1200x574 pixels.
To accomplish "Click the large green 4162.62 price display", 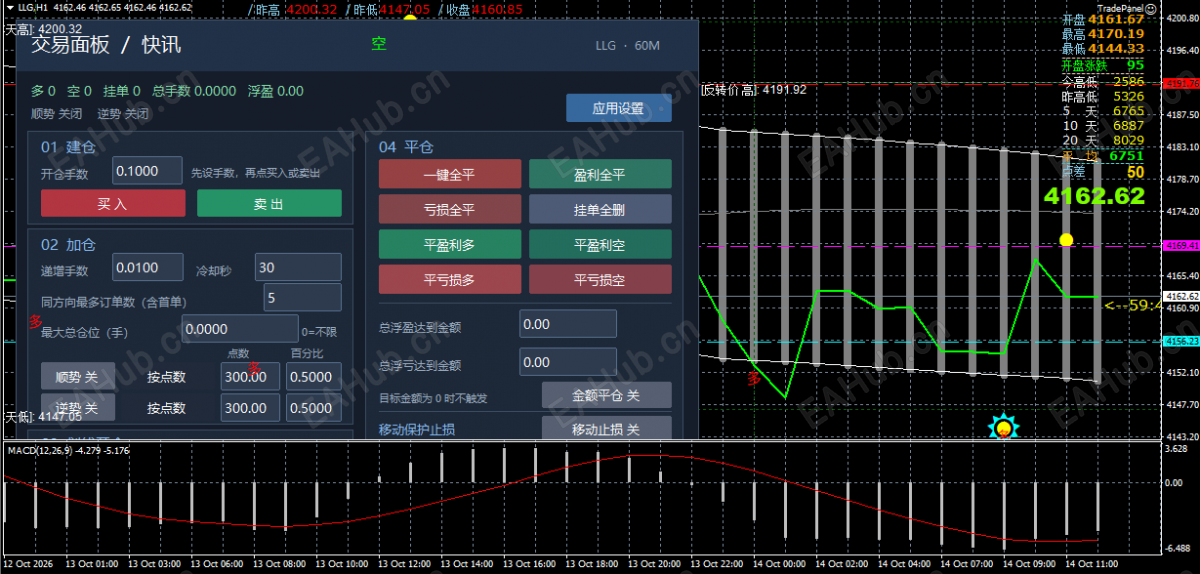I will click(x=1094, y=197).
